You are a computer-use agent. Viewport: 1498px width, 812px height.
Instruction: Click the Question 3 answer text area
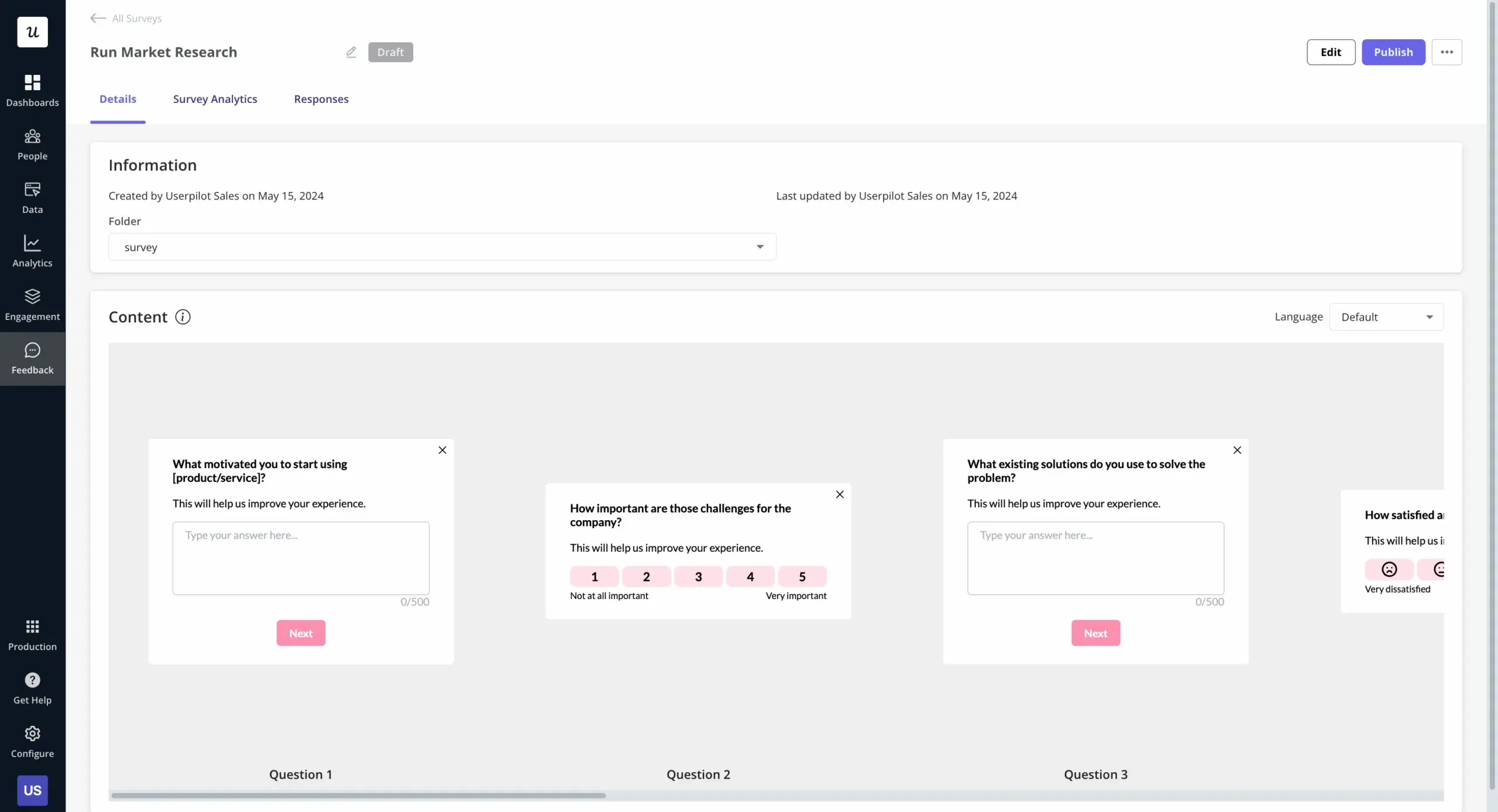point(1095,558)
